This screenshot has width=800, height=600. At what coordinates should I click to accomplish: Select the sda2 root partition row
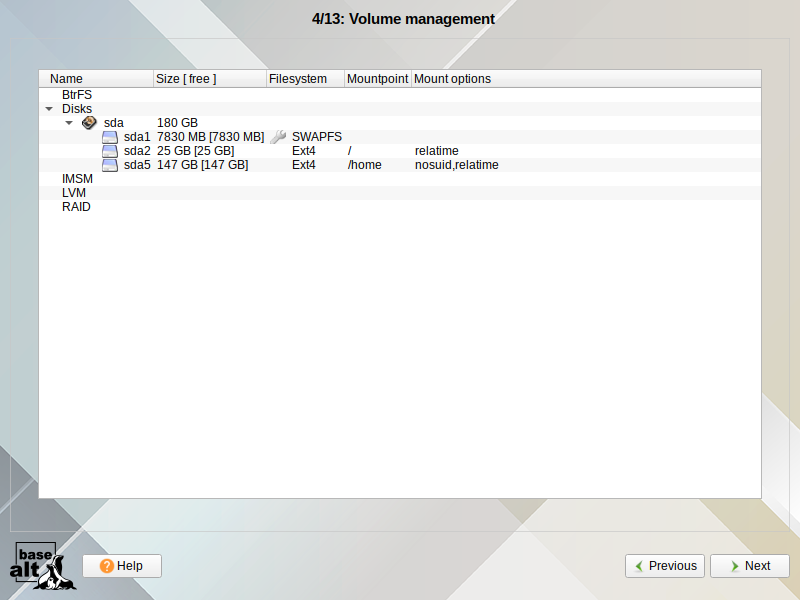[x=400, y=151]
